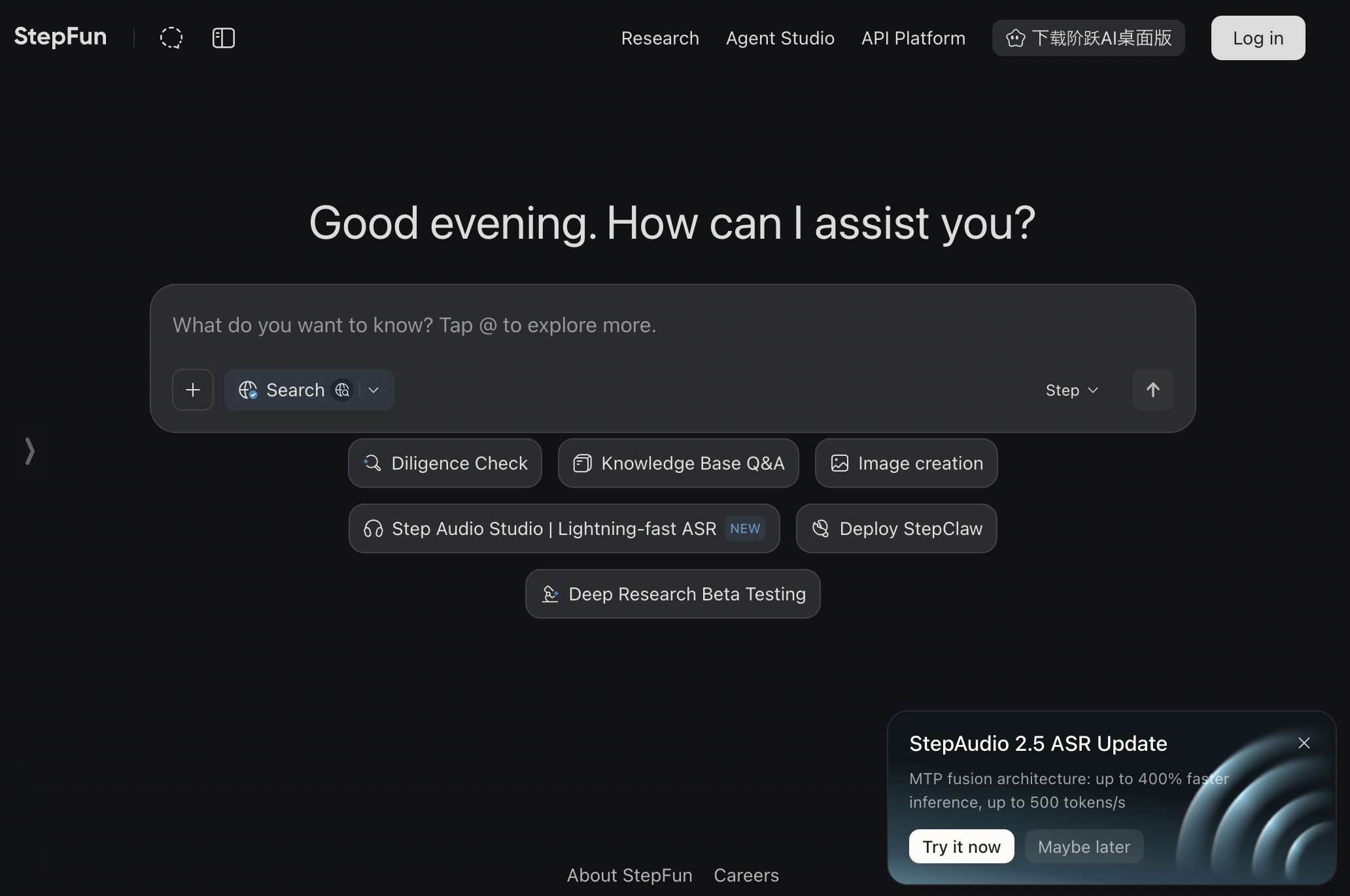Screen dimensions: 1350x896
Task: Open the Careers link
Action: pos(746,875)
